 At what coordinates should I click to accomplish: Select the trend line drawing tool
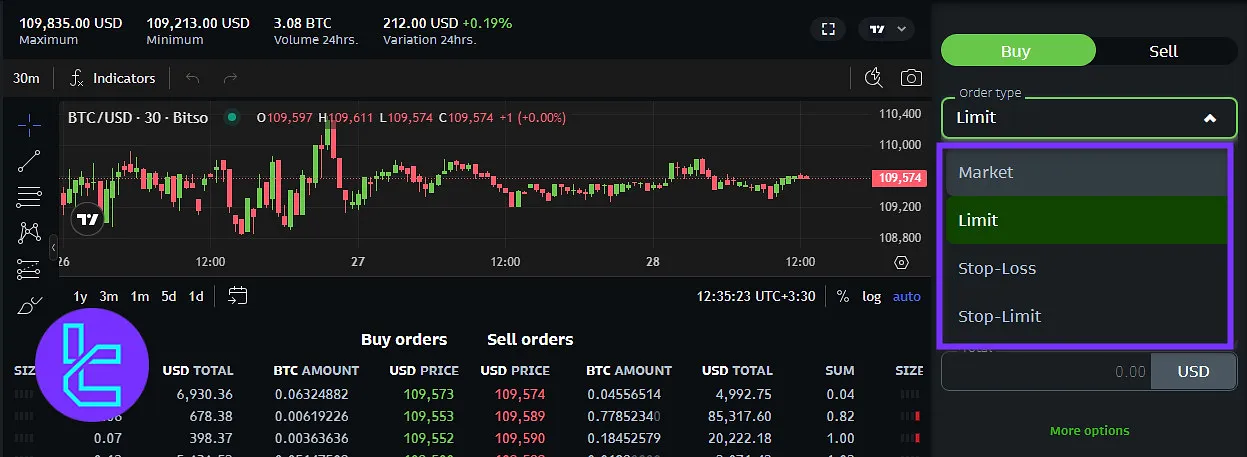tap(29, 160)
